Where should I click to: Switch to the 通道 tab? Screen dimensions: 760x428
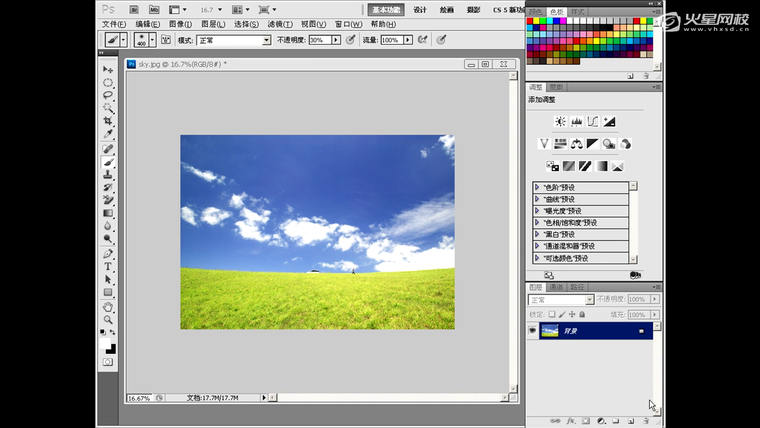[x=557, y=287]
